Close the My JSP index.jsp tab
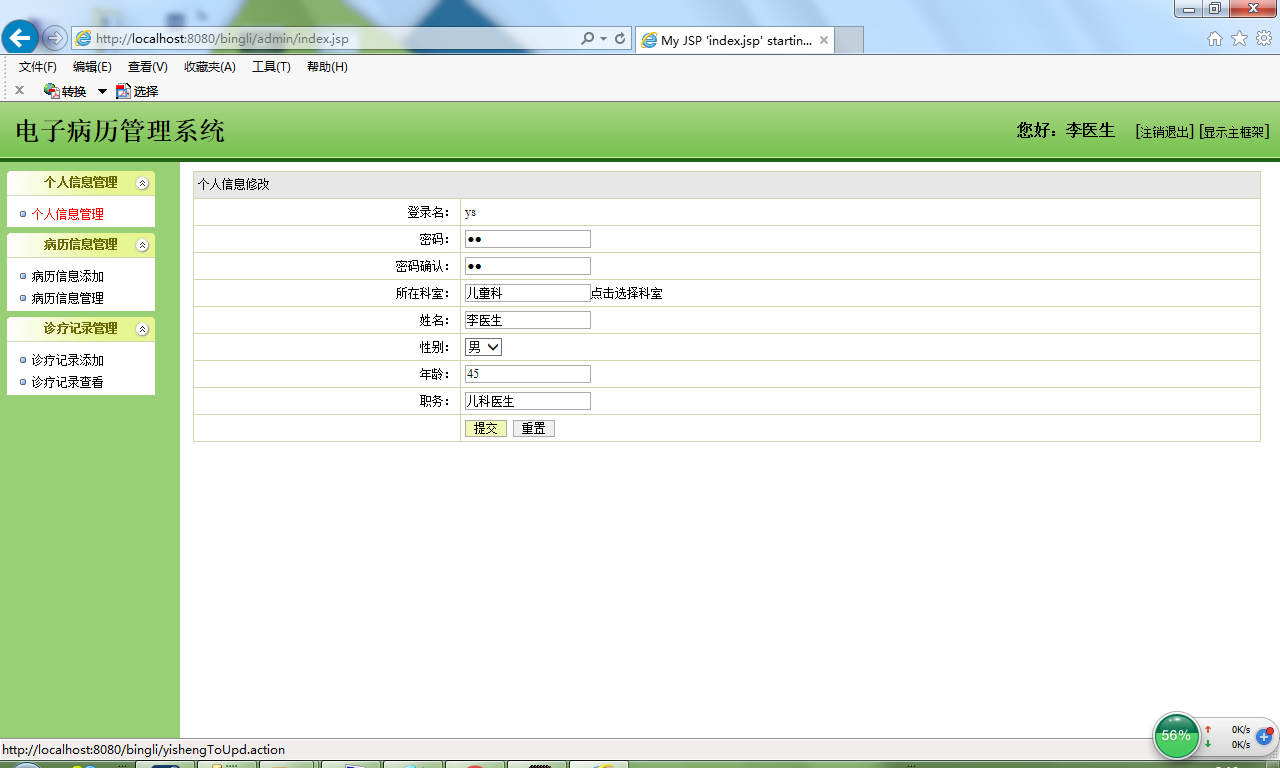The height and width of the screenshot is (768, 1280). tap(824, 41)
